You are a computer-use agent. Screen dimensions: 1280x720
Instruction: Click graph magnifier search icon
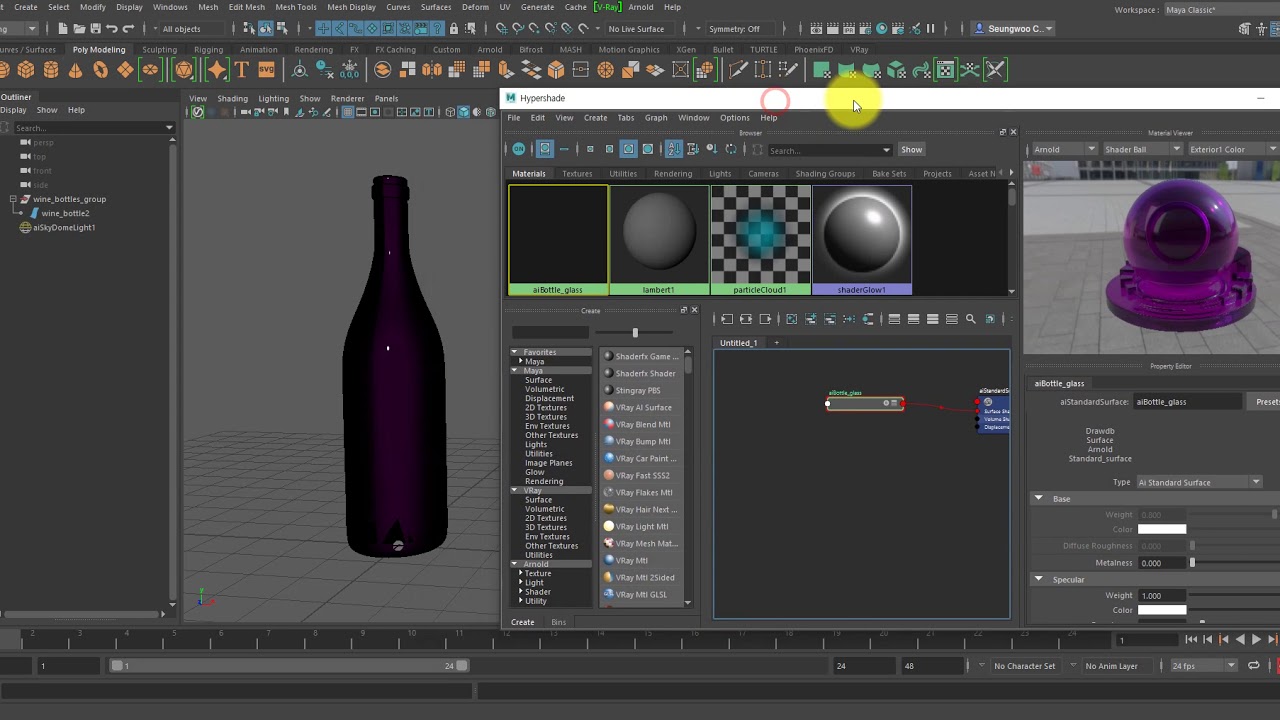[x=970, y=319]
